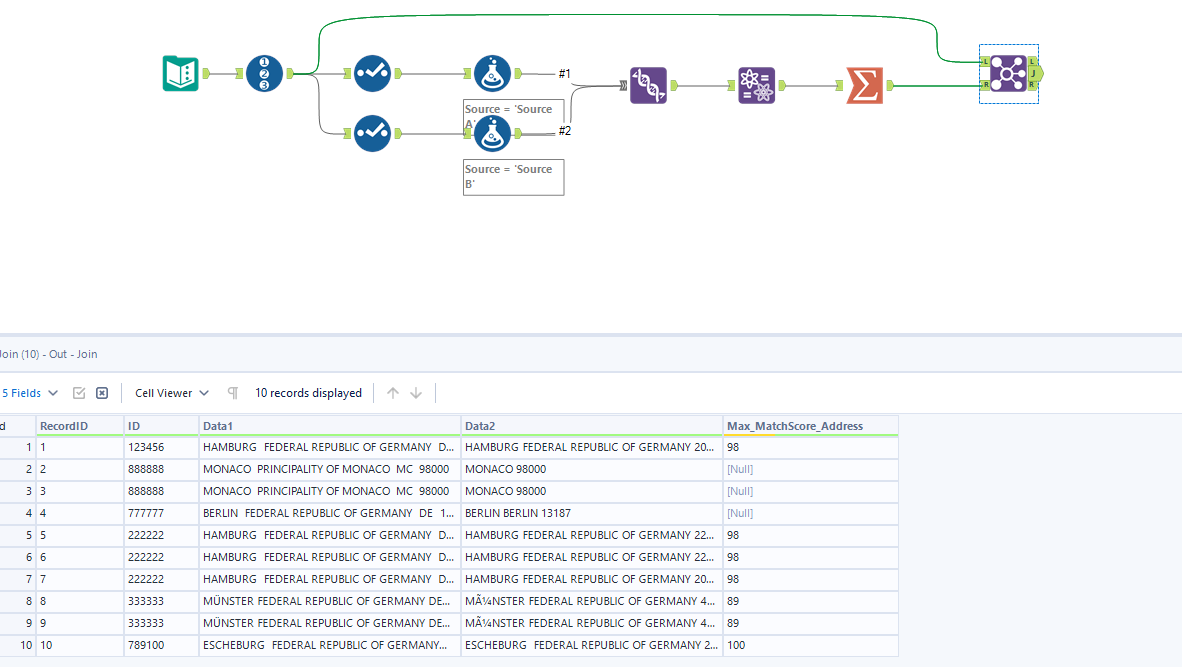The width and height of the screenshot is (1182, 667).
Task: Click the lower blue checkmark tool
Action: 372,133
